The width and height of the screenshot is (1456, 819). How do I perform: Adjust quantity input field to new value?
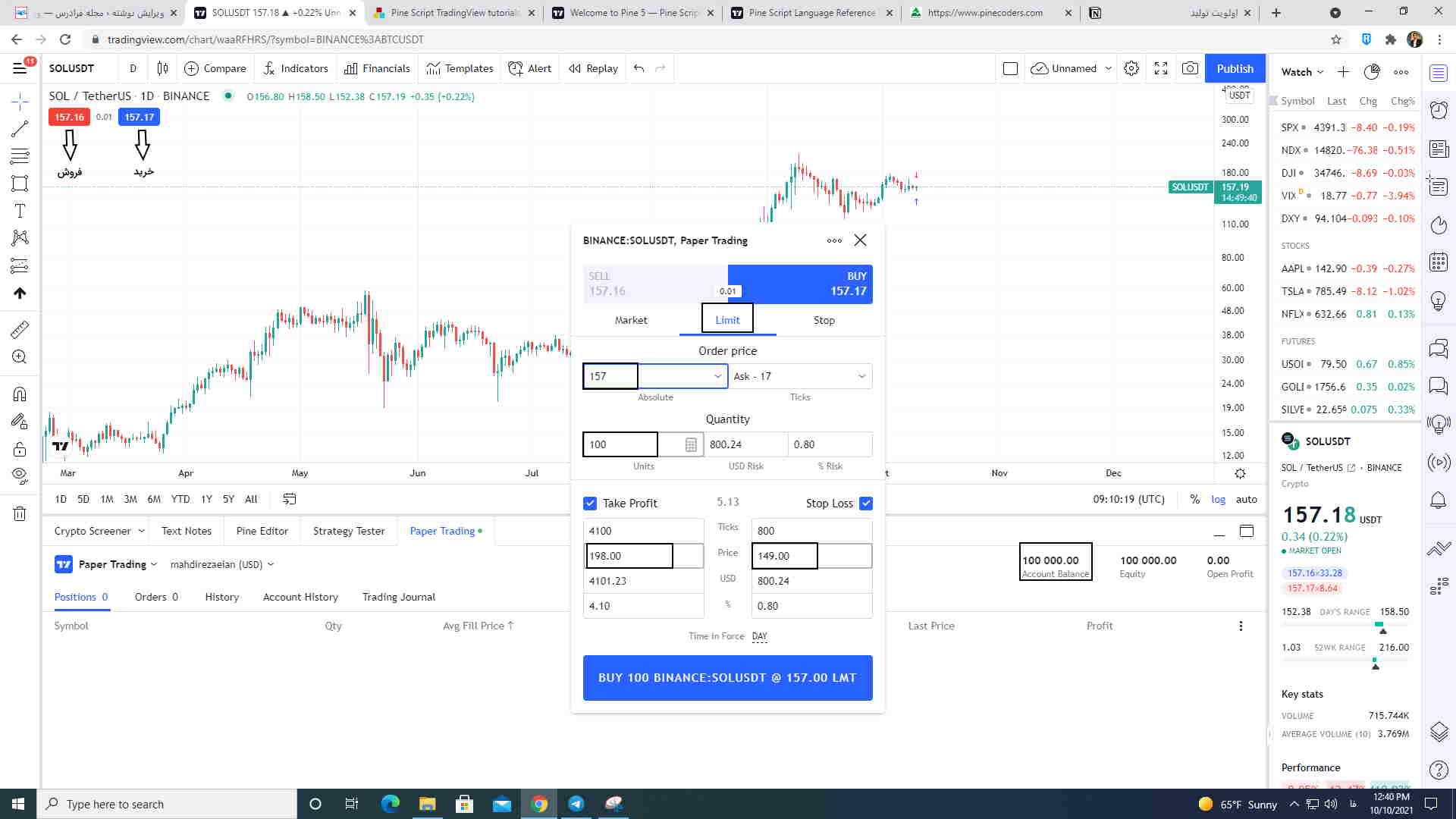click(619, 444)
